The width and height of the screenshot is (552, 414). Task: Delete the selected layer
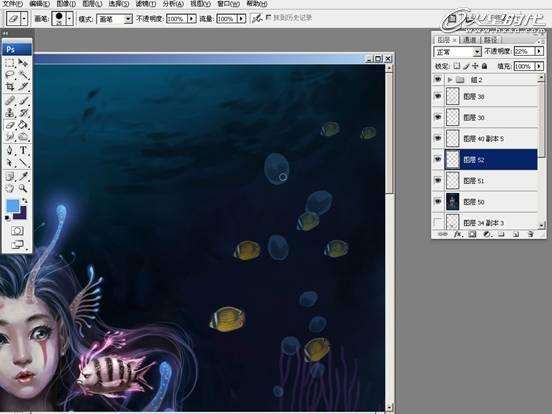531,234
